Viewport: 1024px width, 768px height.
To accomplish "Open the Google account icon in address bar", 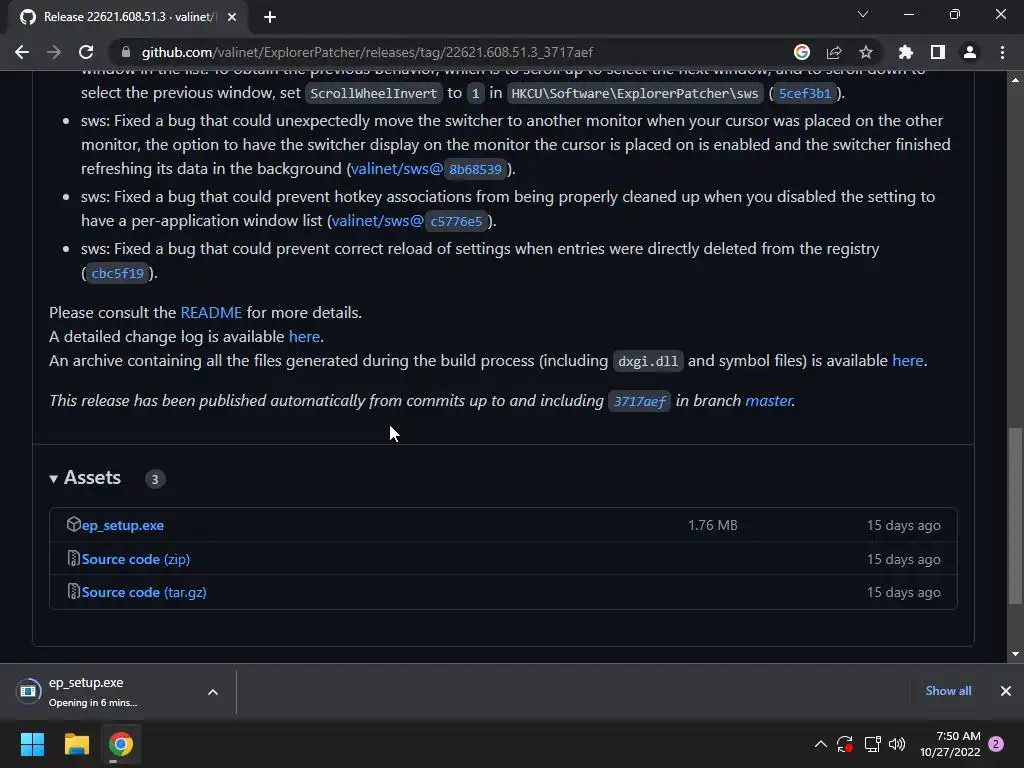I will [801, 52].
